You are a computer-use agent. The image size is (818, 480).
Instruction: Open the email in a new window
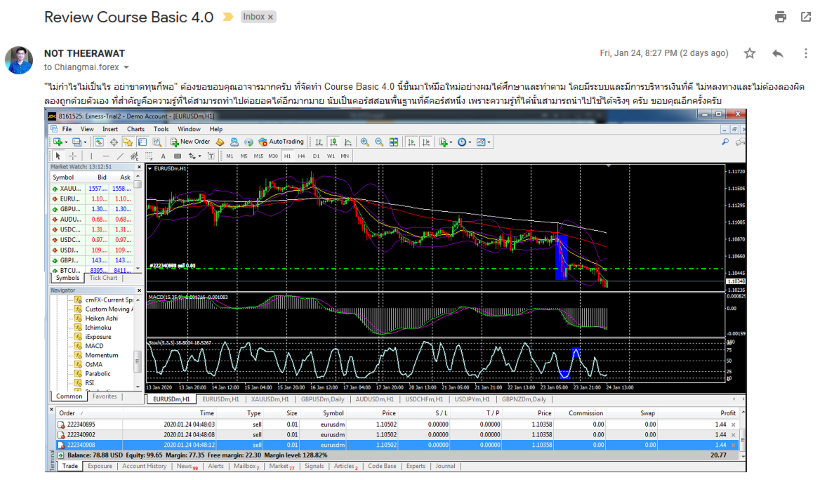pos(806,17)
